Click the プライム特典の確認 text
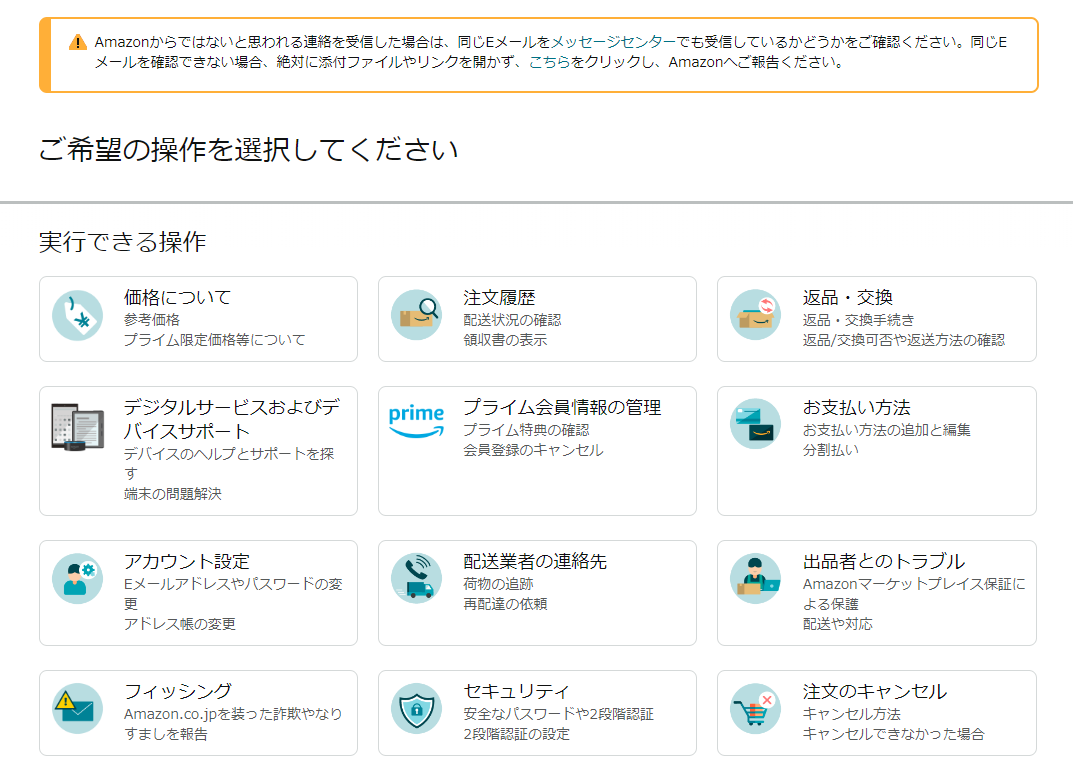Screen dimensions: 1073x770 tap(526, 430)
